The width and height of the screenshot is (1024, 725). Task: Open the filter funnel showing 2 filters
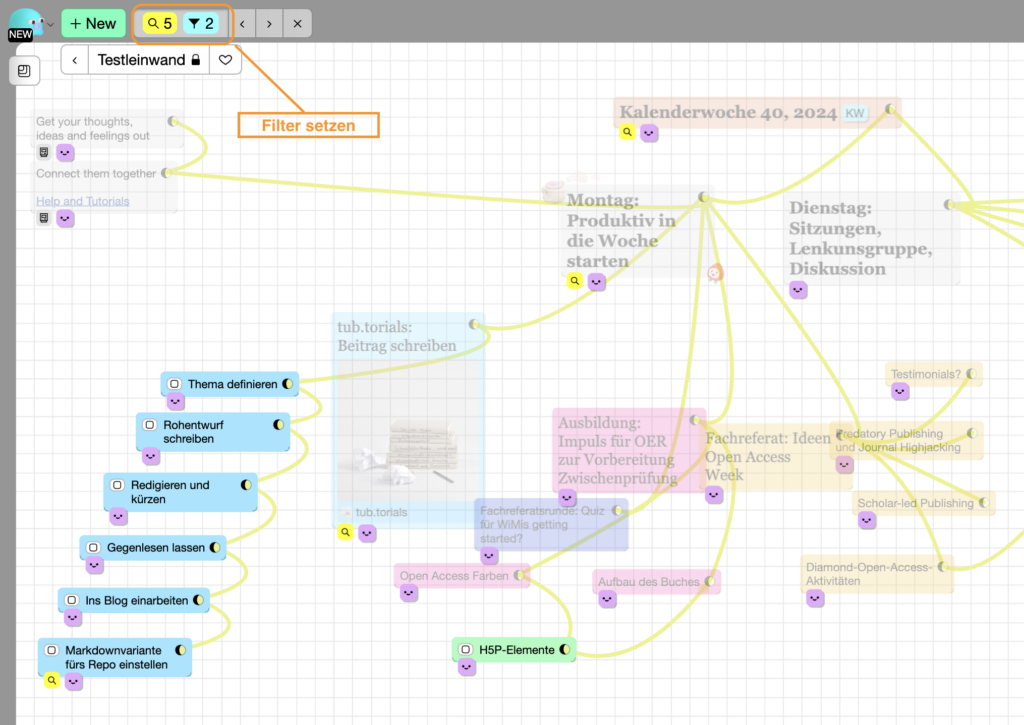(202, 24)
